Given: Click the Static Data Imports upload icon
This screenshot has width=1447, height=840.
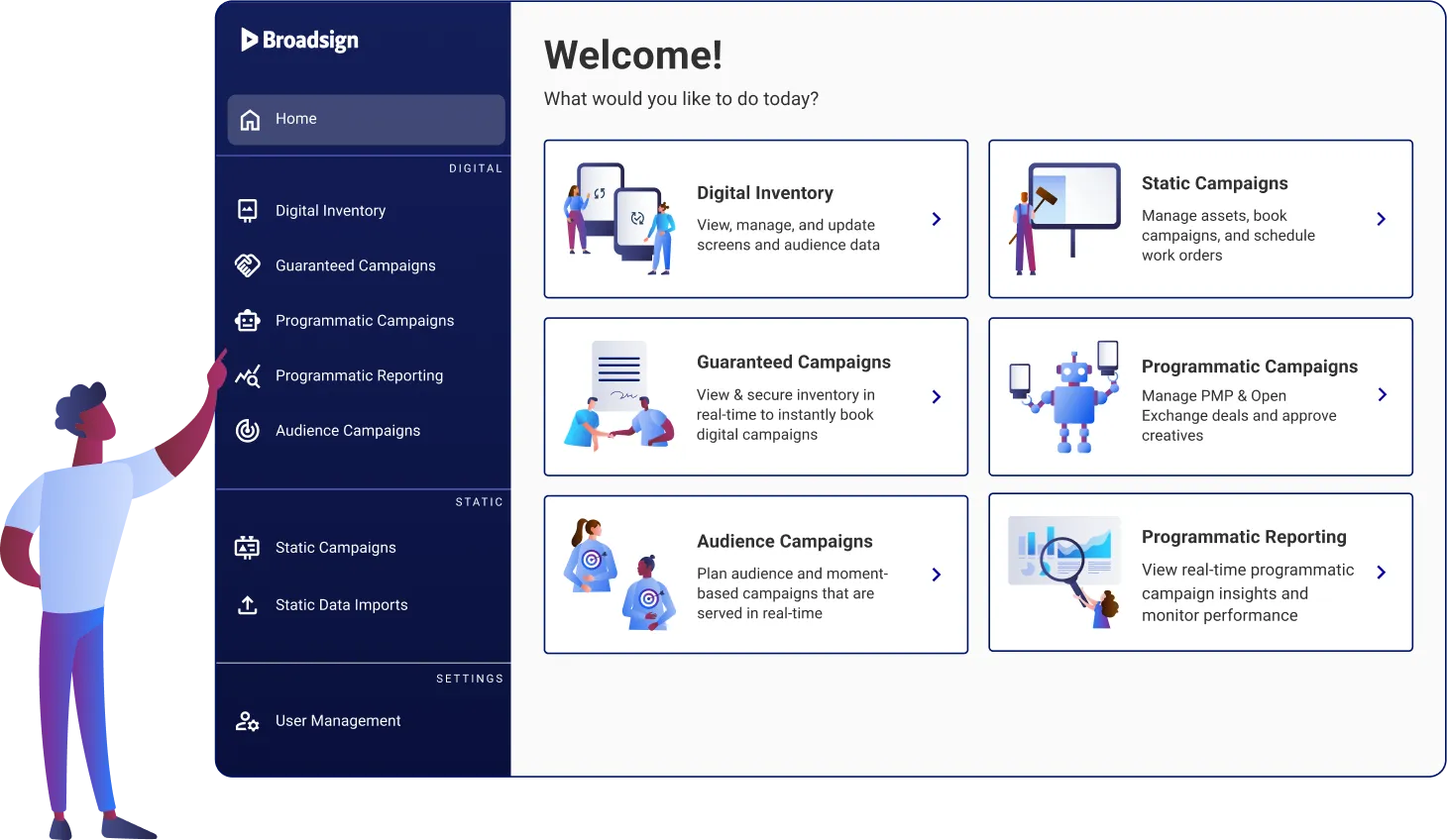Looking at the screenshot, I should [248, 604].
